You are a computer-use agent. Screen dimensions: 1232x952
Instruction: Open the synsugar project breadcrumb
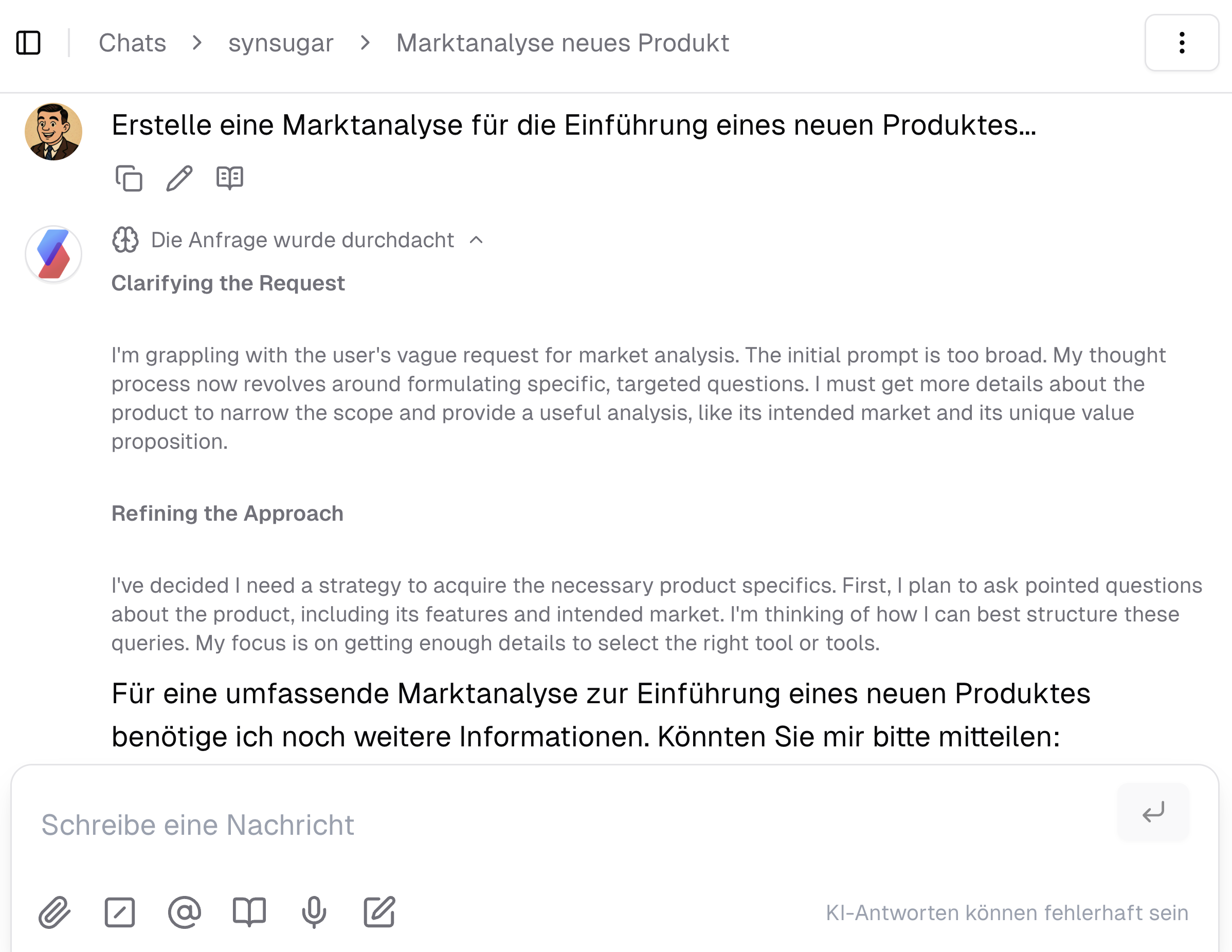(x=280, y=42)
